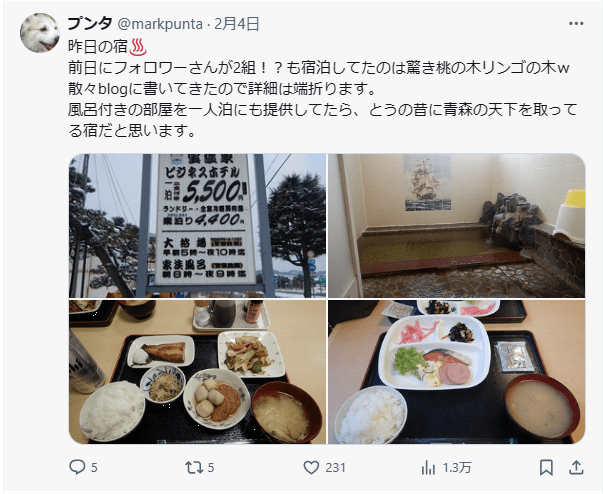Click the tweet body text
Screen dimensions: 603x494
(x=323, y=89)
